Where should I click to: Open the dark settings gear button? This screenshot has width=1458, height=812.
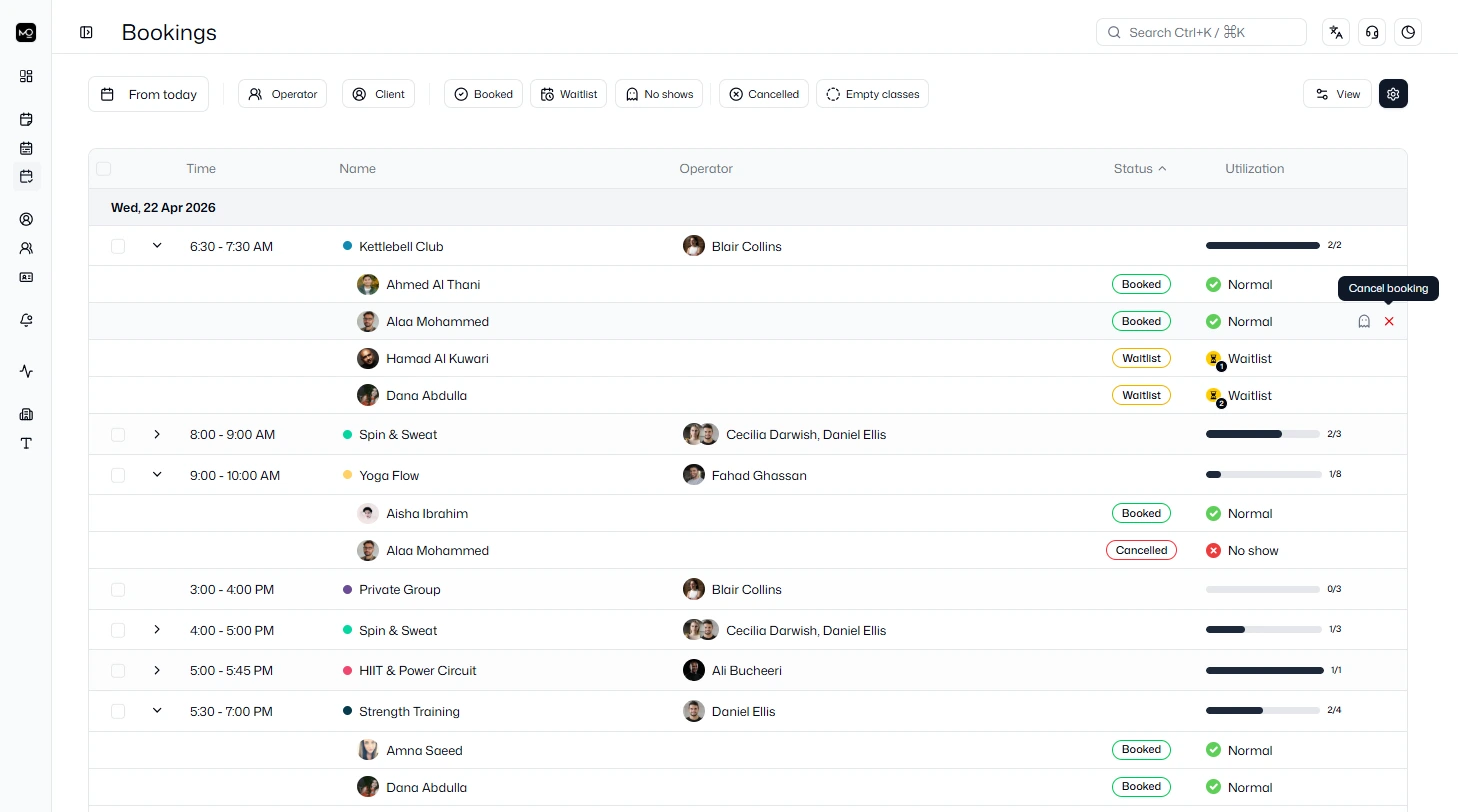pyautogui.click(x=1393, y=94)
